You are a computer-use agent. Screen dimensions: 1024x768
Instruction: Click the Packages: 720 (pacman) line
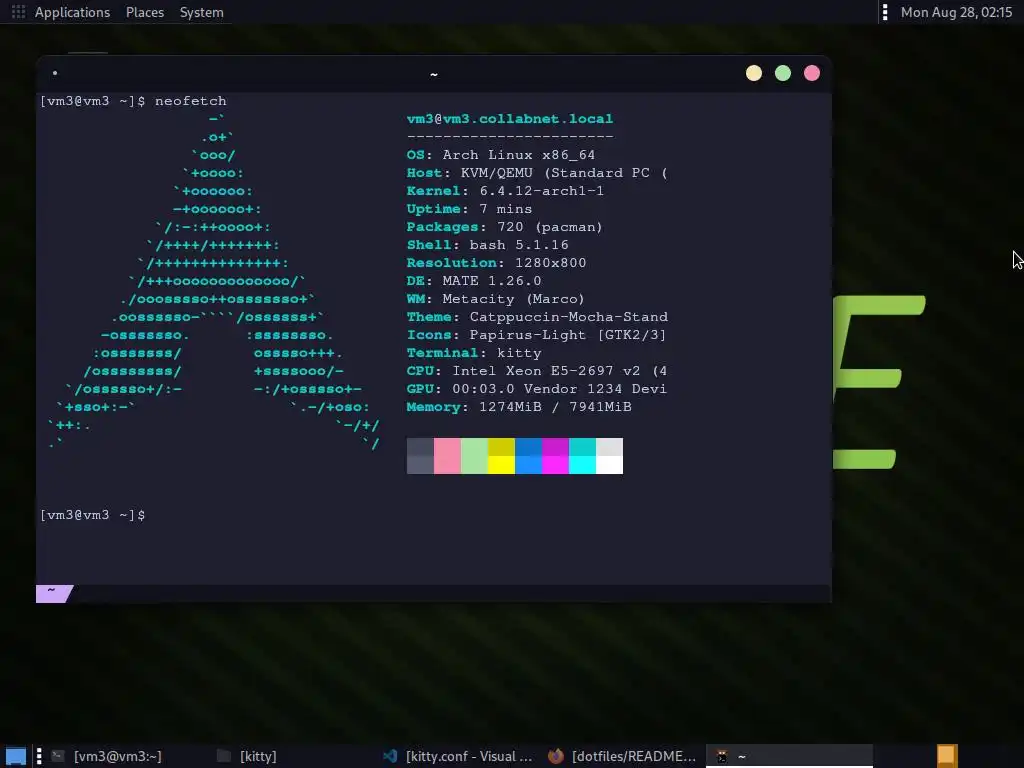(504, 227)
